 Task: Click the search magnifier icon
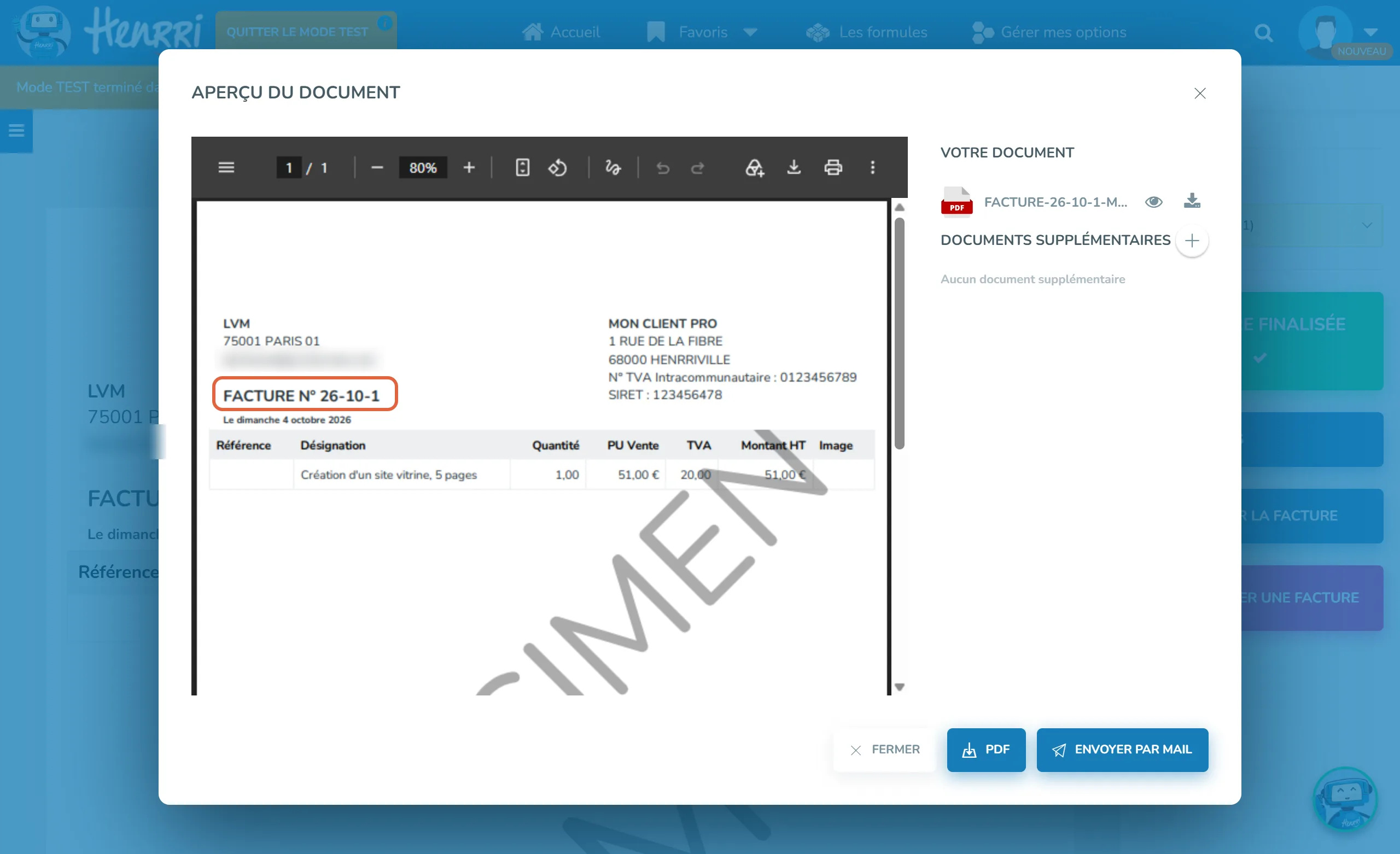(1263, 33)
